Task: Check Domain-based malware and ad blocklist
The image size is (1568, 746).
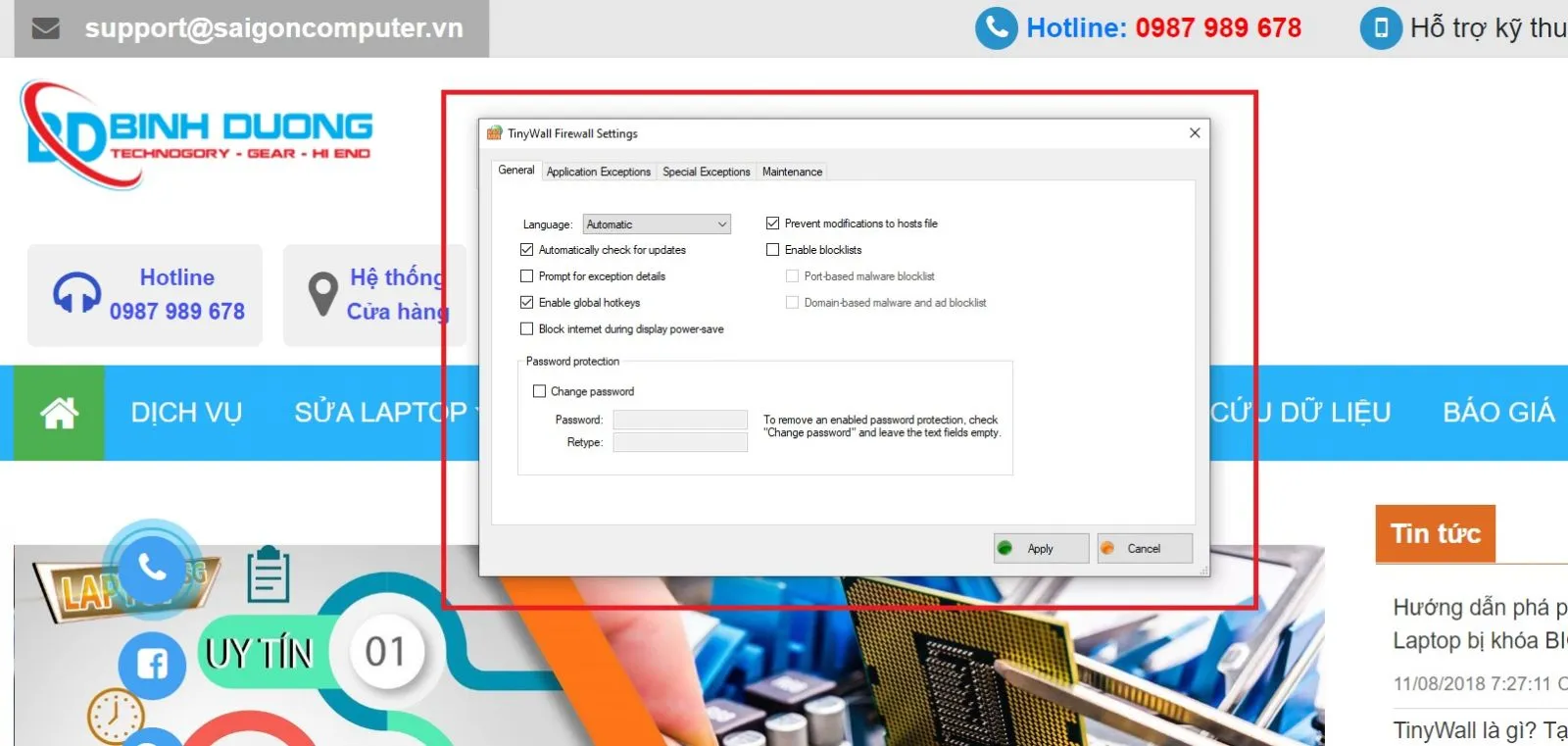Action: coord(793,303)
